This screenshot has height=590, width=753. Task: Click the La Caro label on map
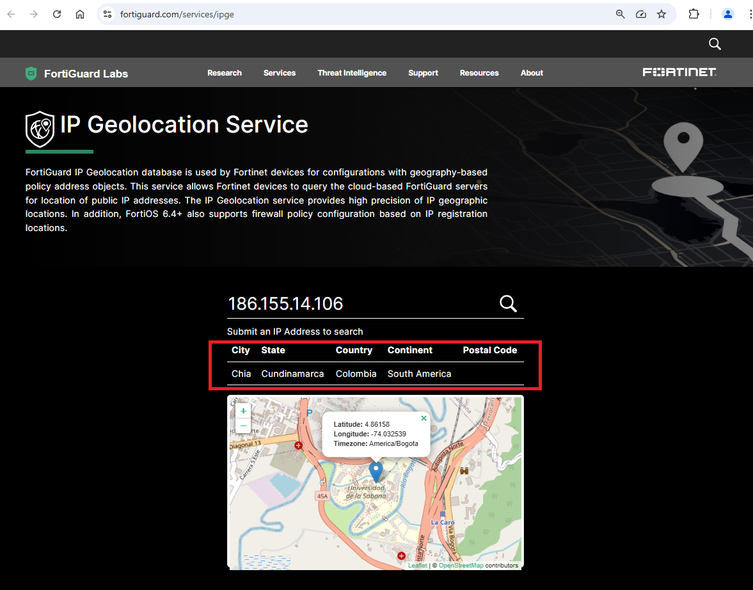coord(442,522)
